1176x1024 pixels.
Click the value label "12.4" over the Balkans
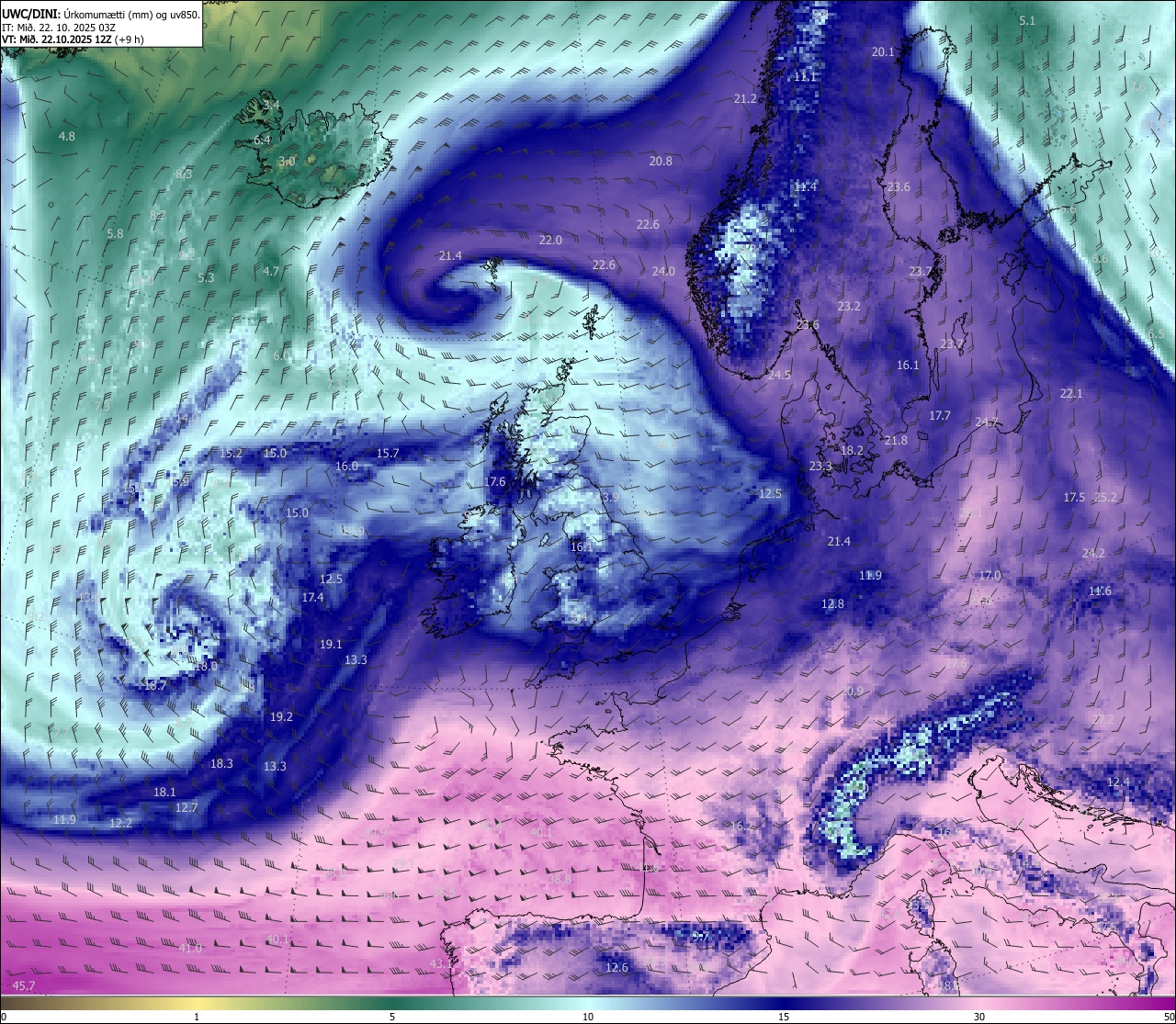tap(1118, 782)
